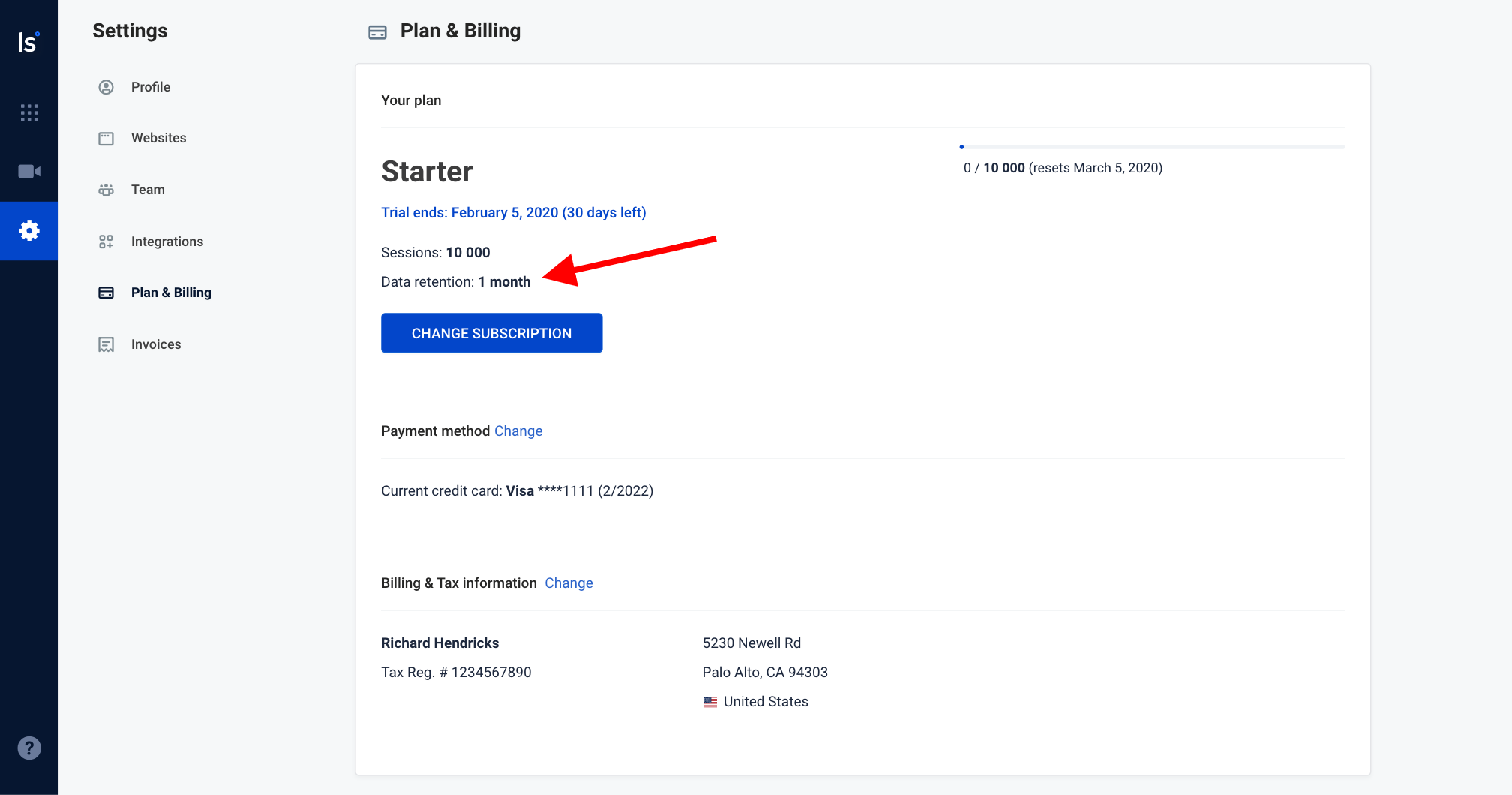Select the Starter plan title
The width and height of the screenshot is (1512, 795).
coord(426,171)
